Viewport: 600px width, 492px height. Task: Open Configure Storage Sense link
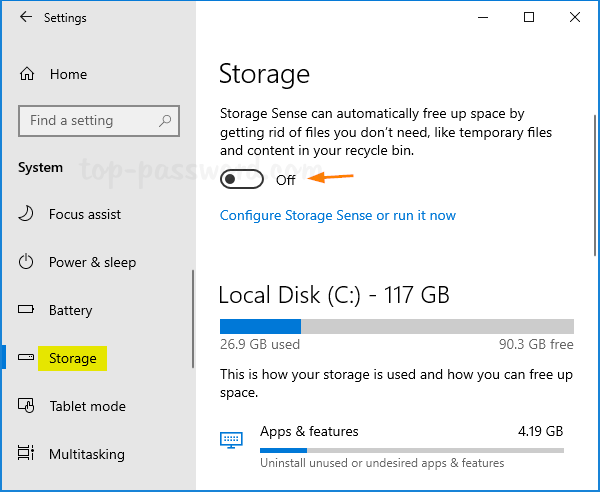[x=337, y=215]
